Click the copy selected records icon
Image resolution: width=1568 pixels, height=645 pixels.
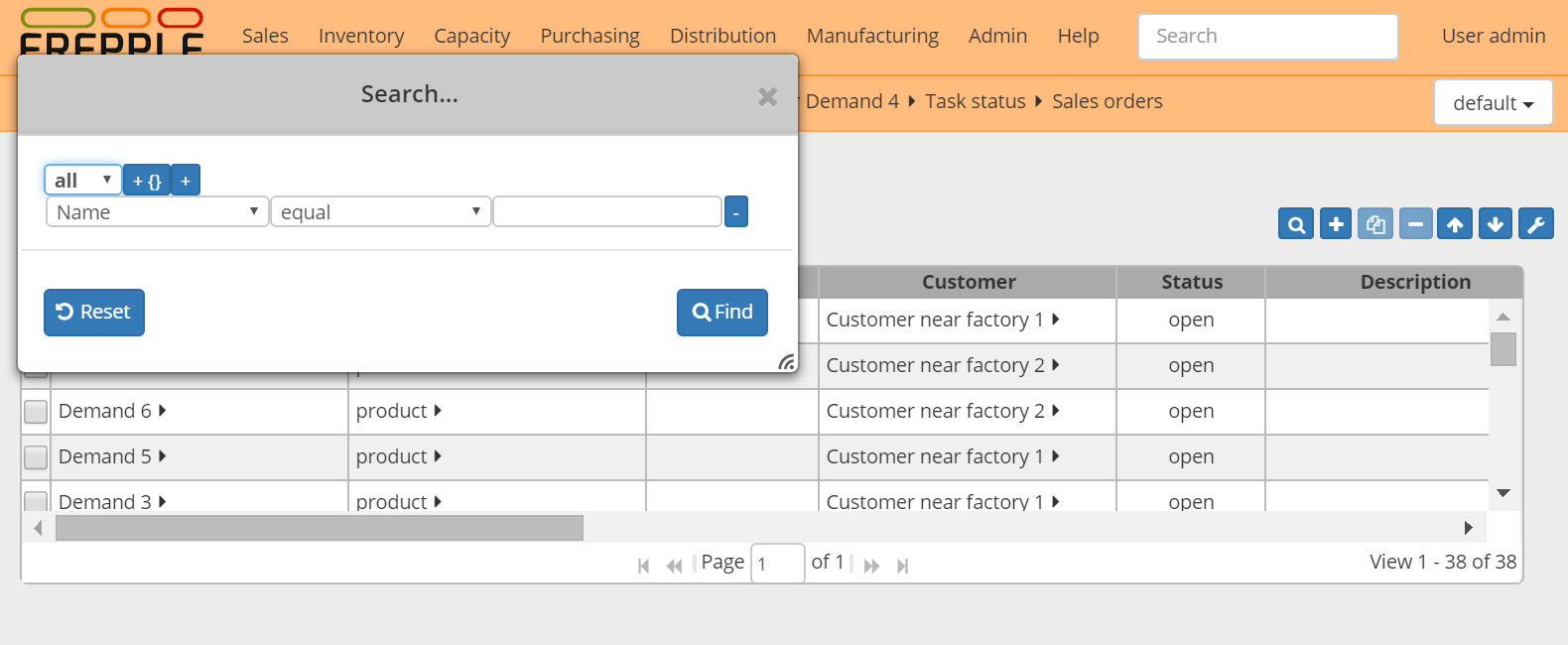(x=1375, y=224)
